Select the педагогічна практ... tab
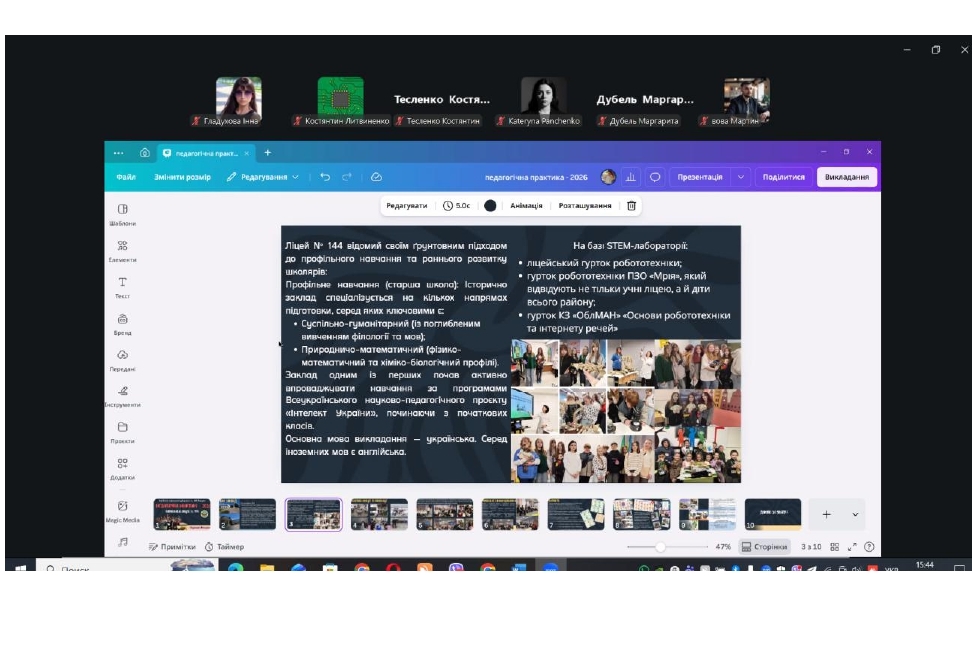972x648 pixels. coord(205,153)
